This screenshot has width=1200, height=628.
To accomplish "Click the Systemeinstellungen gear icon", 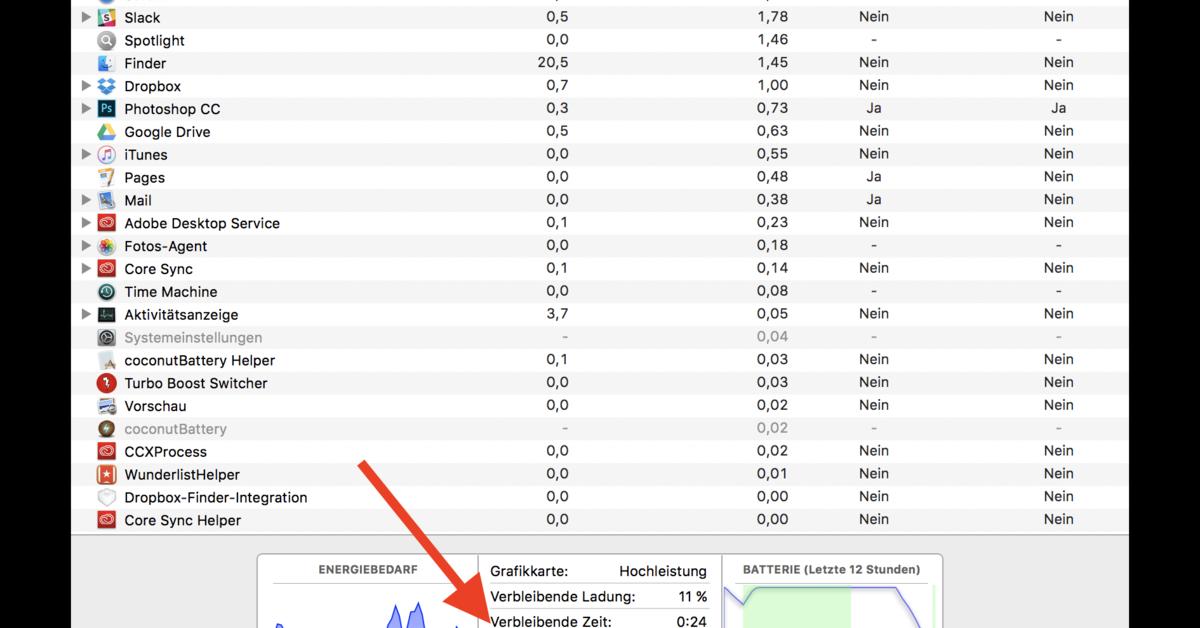I will [106, 338].
